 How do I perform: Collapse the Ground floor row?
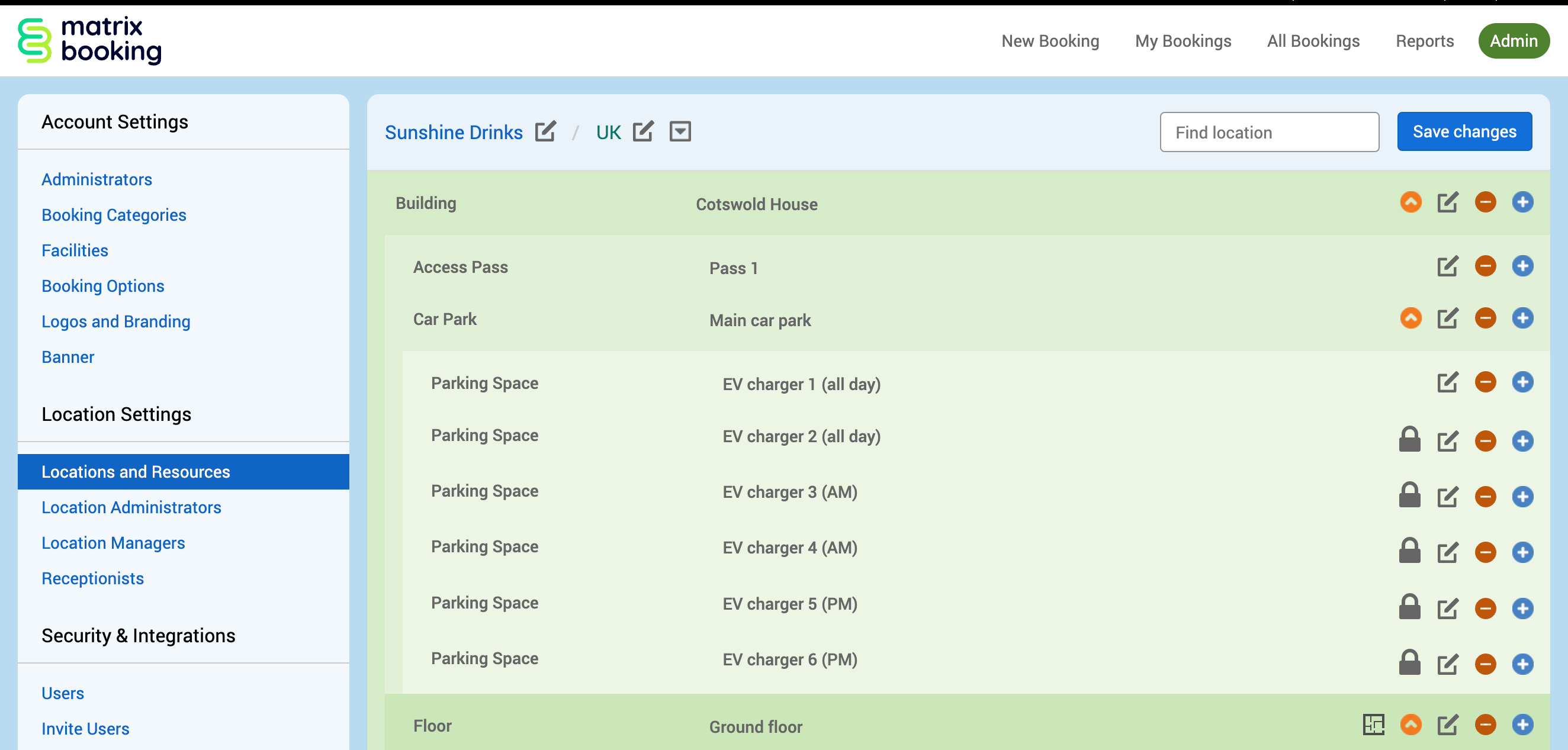[x=1410, y=724]
